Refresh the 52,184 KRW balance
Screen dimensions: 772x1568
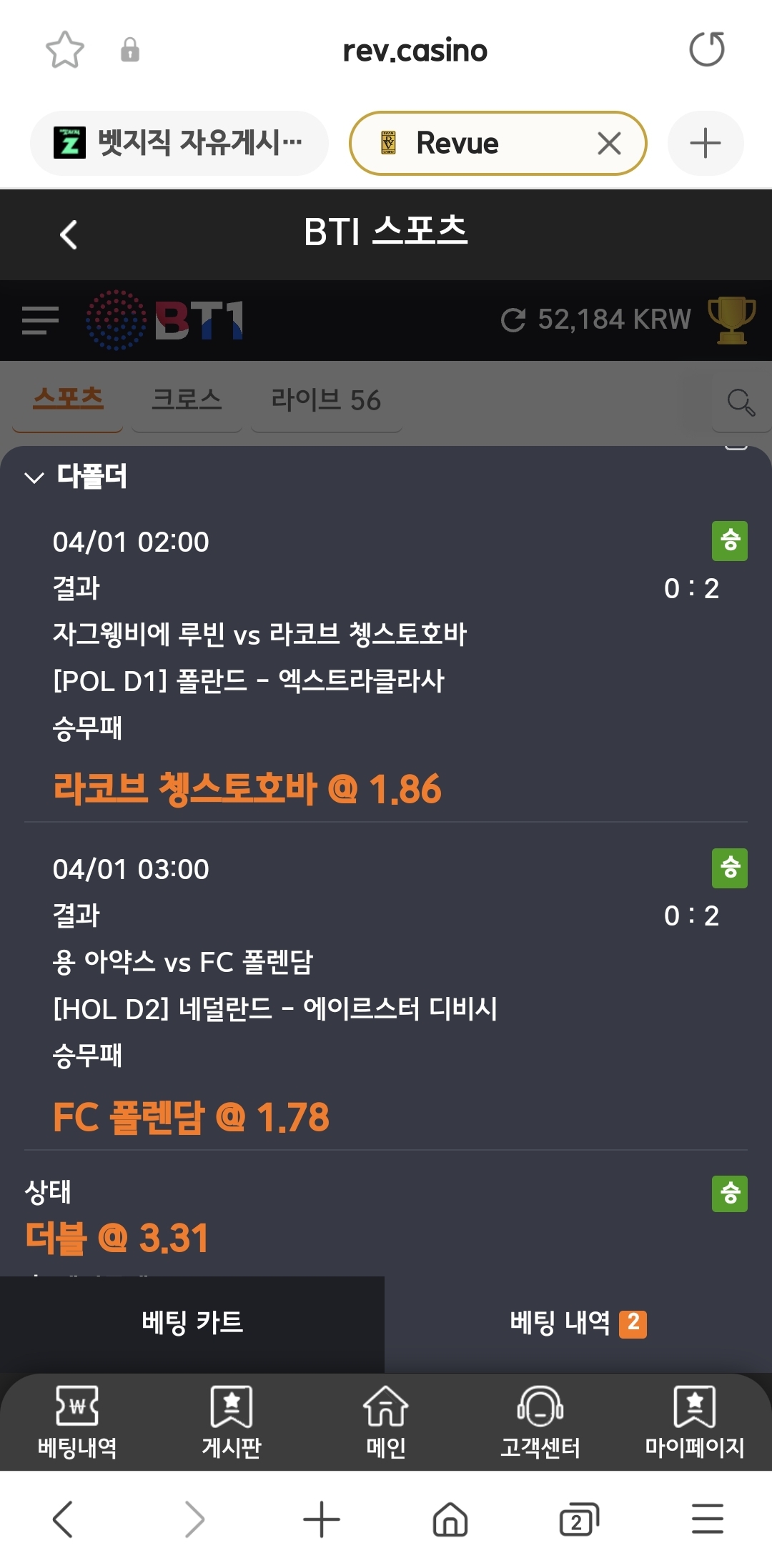click(x=513, y=320)
